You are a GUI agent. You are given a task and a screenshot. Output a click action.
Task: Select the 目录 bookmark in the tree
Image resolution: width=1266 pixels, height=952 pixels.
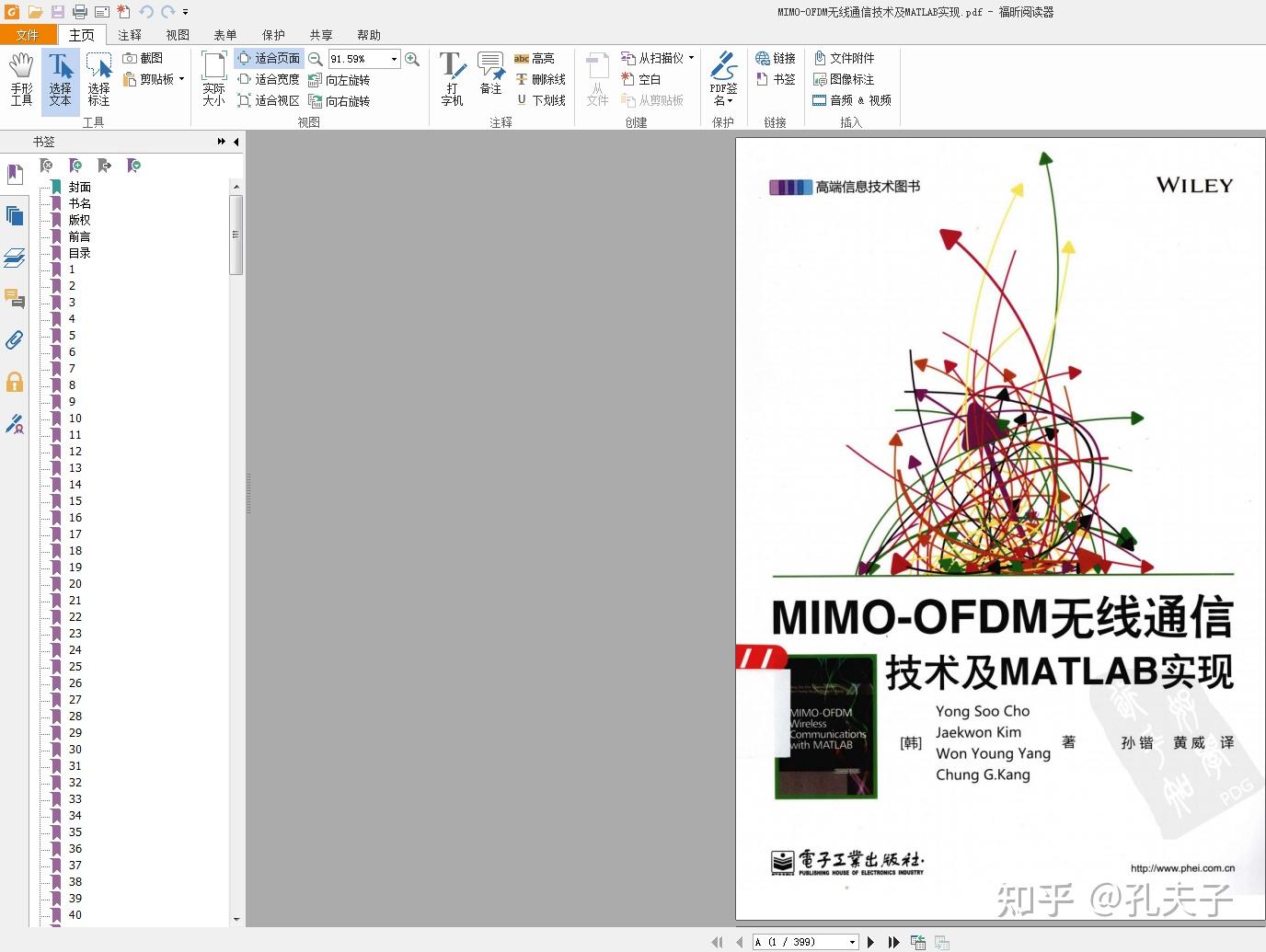pyautogui.click(x=79, y=253)
